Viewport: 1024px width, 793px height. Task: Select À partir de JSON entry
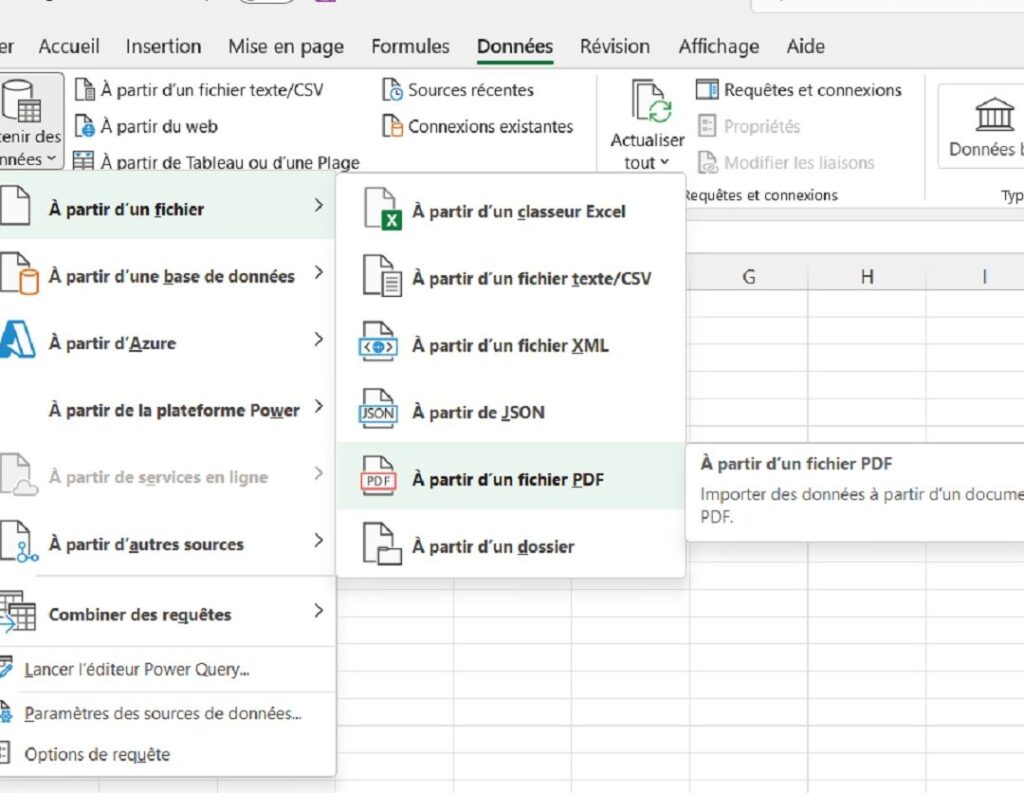point(511,412)
